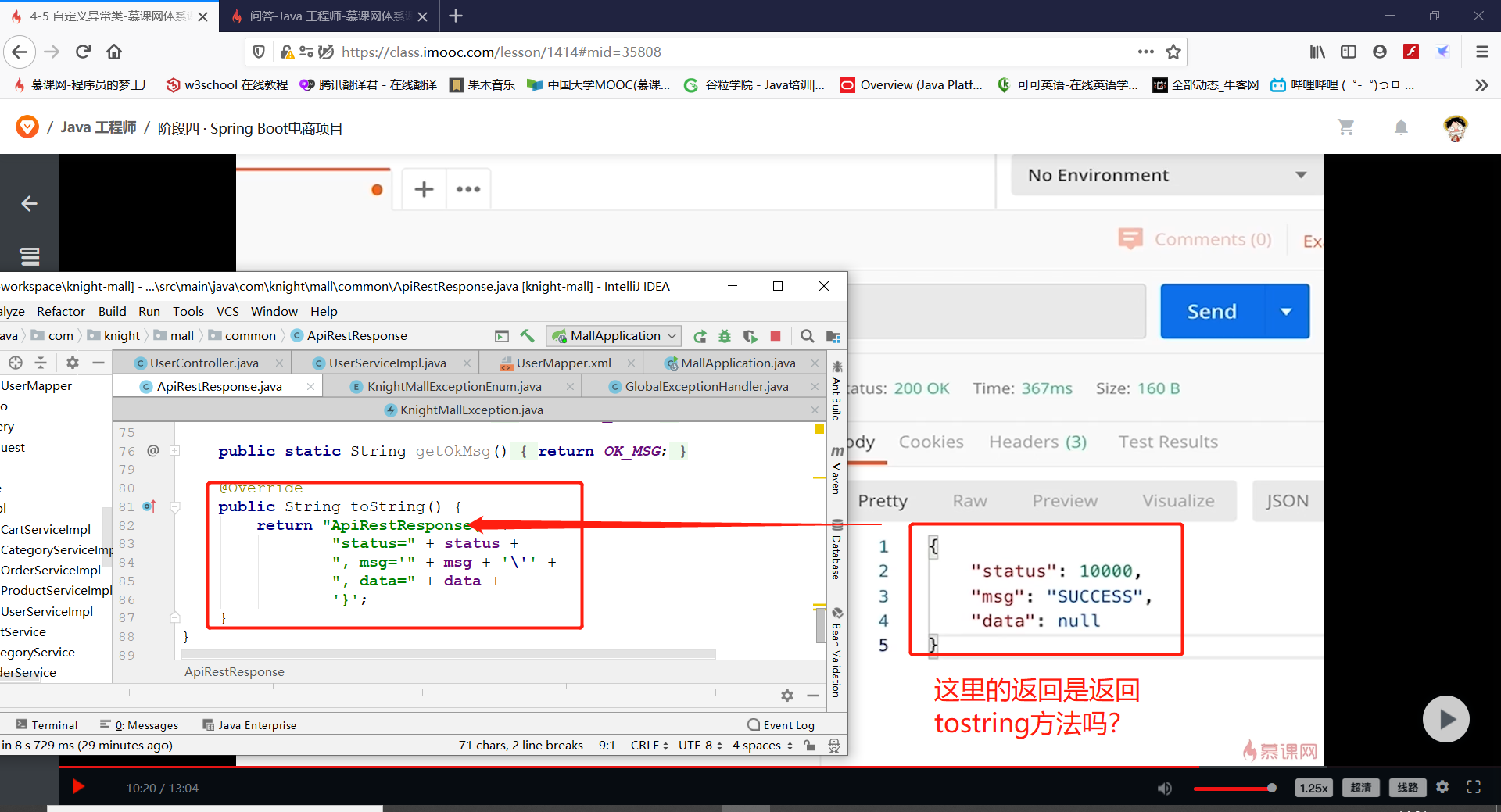1501x812 pixels.
Task: Open the IntelliJ Terminal tool window
Action: (x=47, y=725)
